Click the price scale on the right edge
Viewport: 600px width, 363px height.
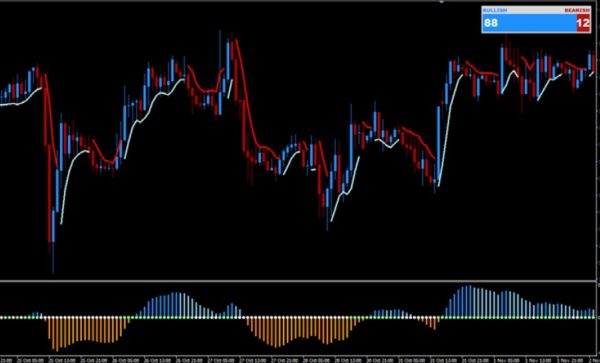coord(598,142)
